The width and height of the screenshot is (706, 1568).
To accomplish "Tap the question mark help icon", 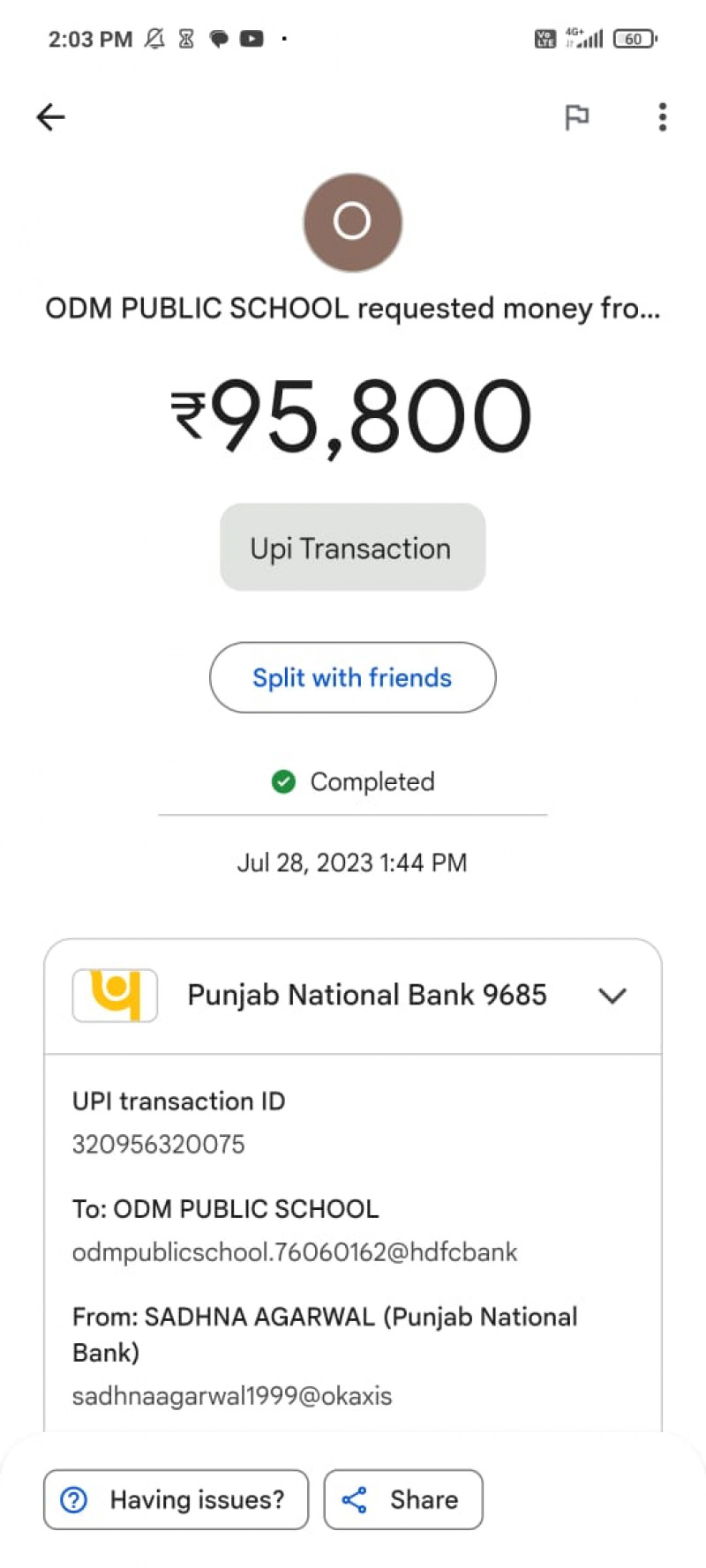I will [x=74, y=1499].
